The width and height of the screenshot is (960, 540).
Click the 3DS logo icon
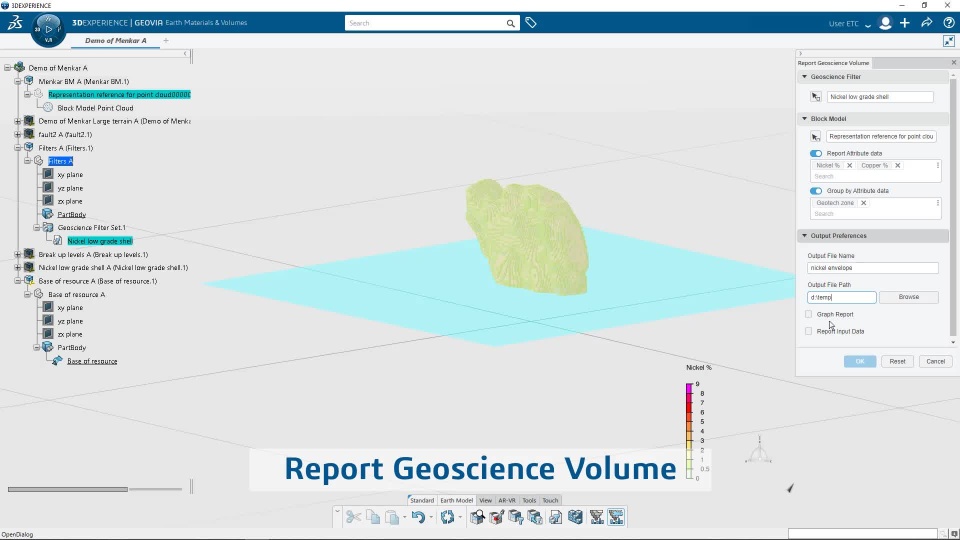pos(15,23)
